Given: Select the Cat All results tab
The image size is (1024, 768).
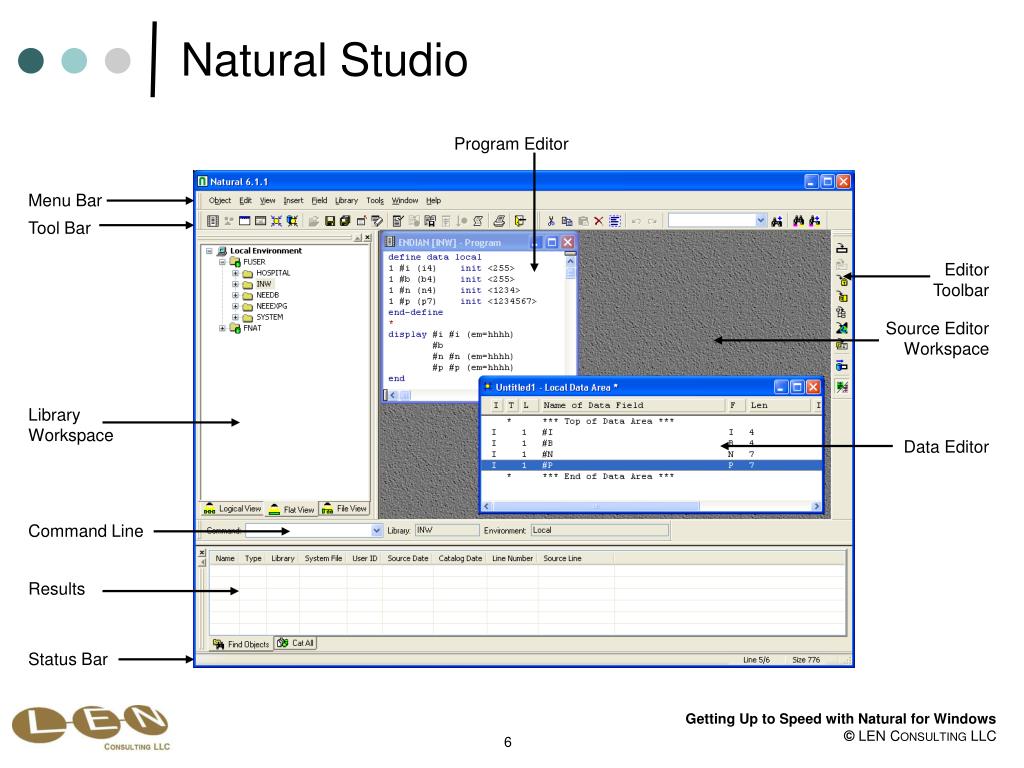Looking at the screenshot, I should point(296,643).
